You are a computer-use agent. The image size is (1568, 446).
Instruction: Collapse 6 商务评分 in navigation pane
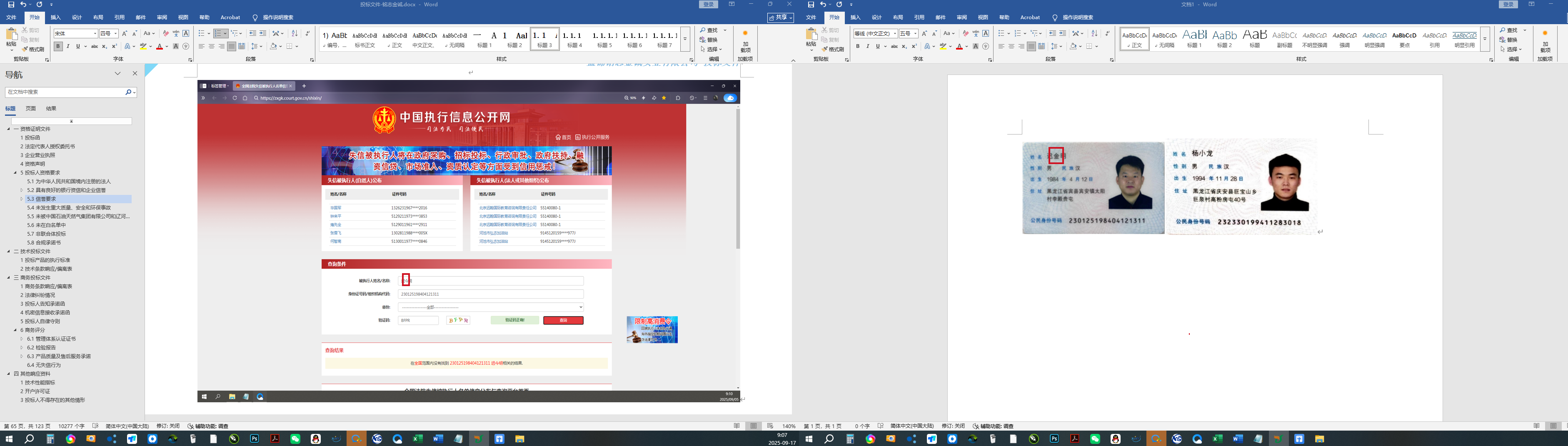[15, 330]
